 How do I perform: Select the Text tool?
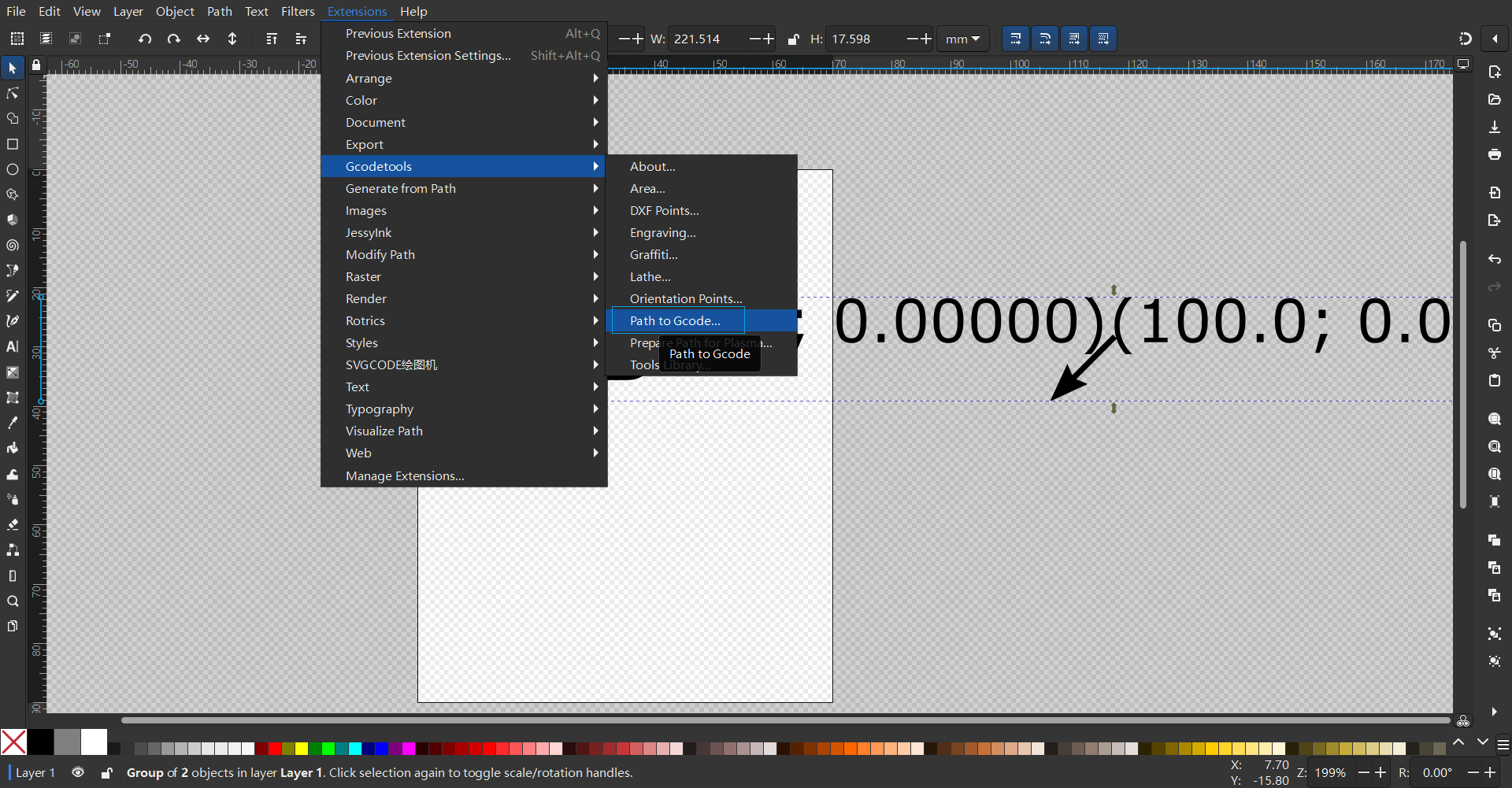click(x=13, y=346)
